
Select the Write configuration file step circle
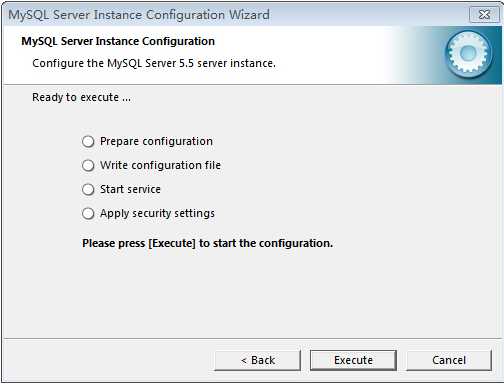[88, 165]
